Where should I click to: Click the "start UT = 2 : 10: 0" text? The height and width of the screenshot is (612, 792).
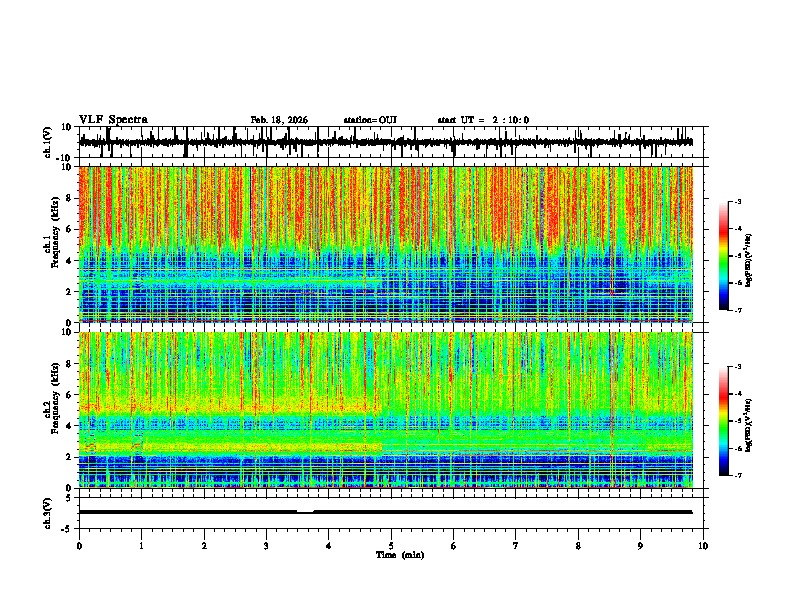click(x=483, y=120)
